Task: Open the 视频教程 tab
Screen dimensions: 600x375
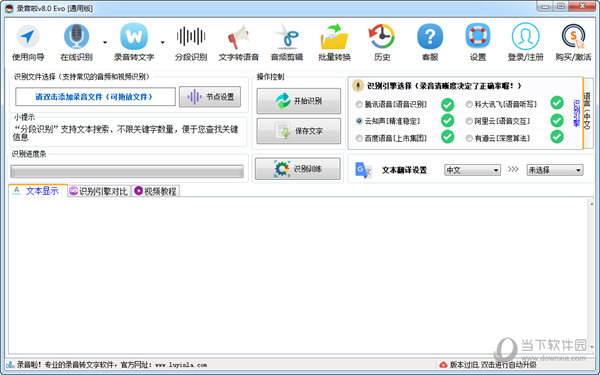Action: (155, 191)
